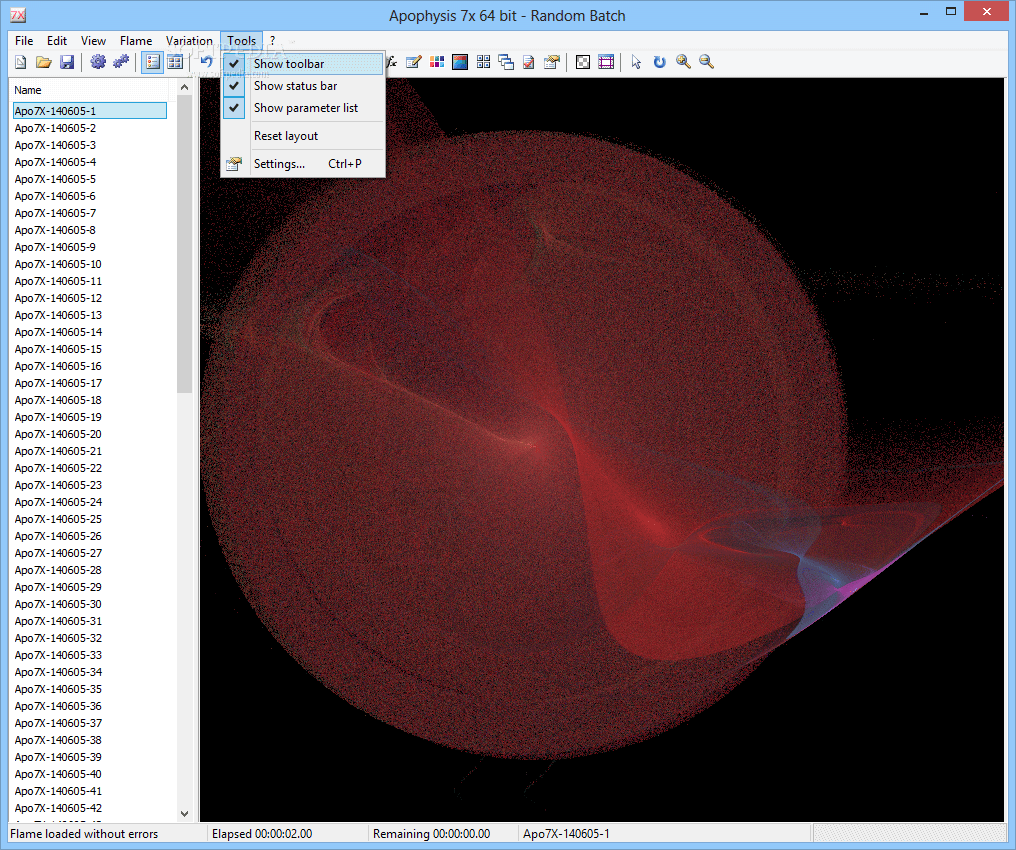Open image size overlapping windows icon
This screenshot has height=850, width=1016.
point(506,62)
